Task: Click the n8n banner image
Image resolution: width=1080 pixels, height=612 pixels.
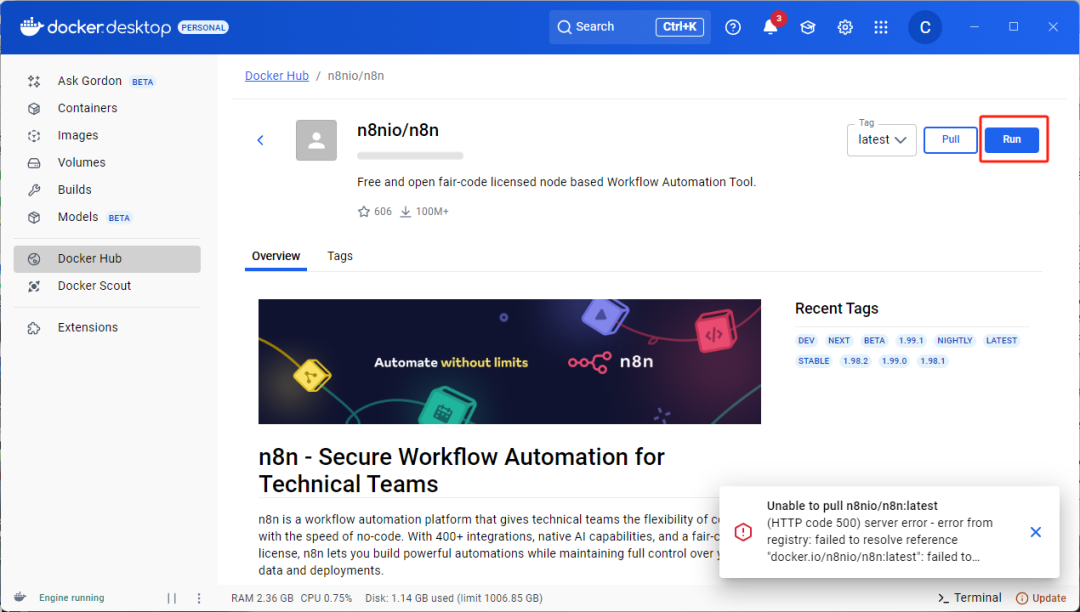Action: coord(510,361)
